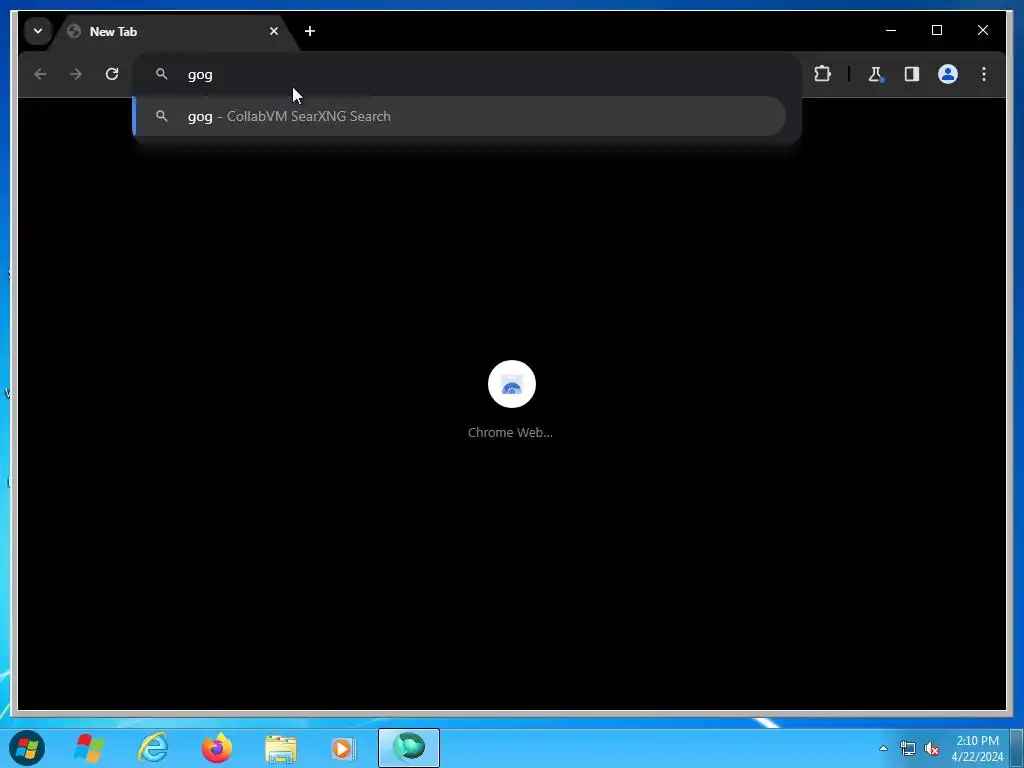This screenshot has height=768, width=1024.
Task: Click the address bar showing 'gog'
Action: tap(467, 74)
